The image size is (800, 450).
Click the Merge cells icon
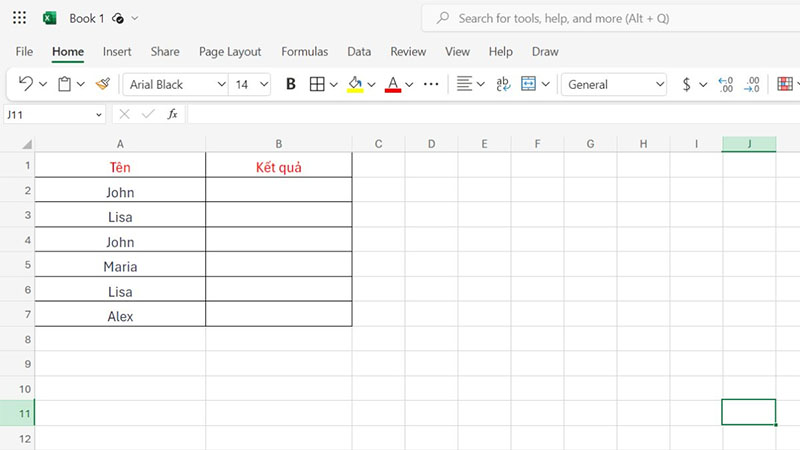(x=529, y=85)
